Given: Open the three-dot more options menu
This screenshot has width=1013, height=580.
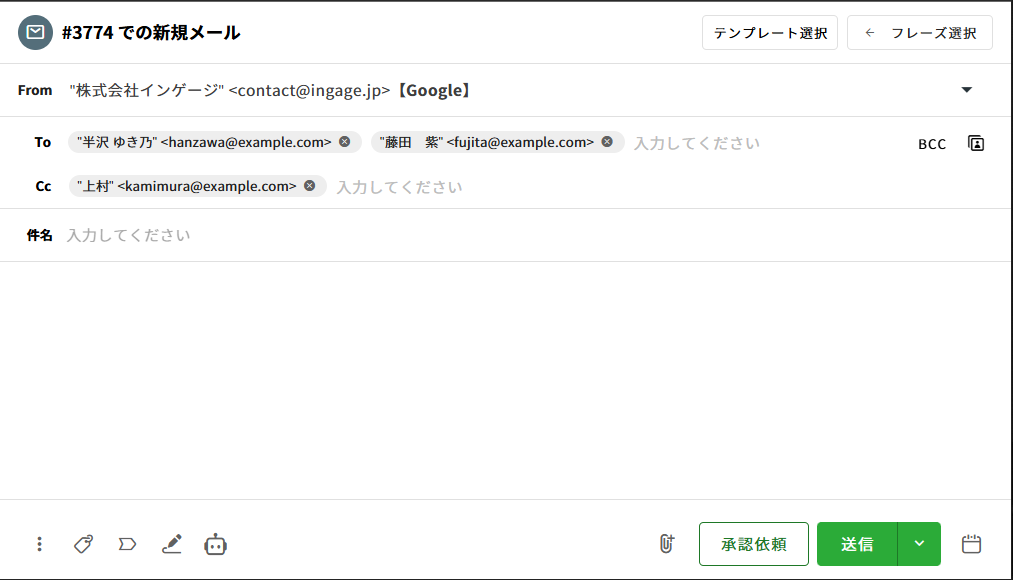Looking at the screenshot, I should click(39, 544).
